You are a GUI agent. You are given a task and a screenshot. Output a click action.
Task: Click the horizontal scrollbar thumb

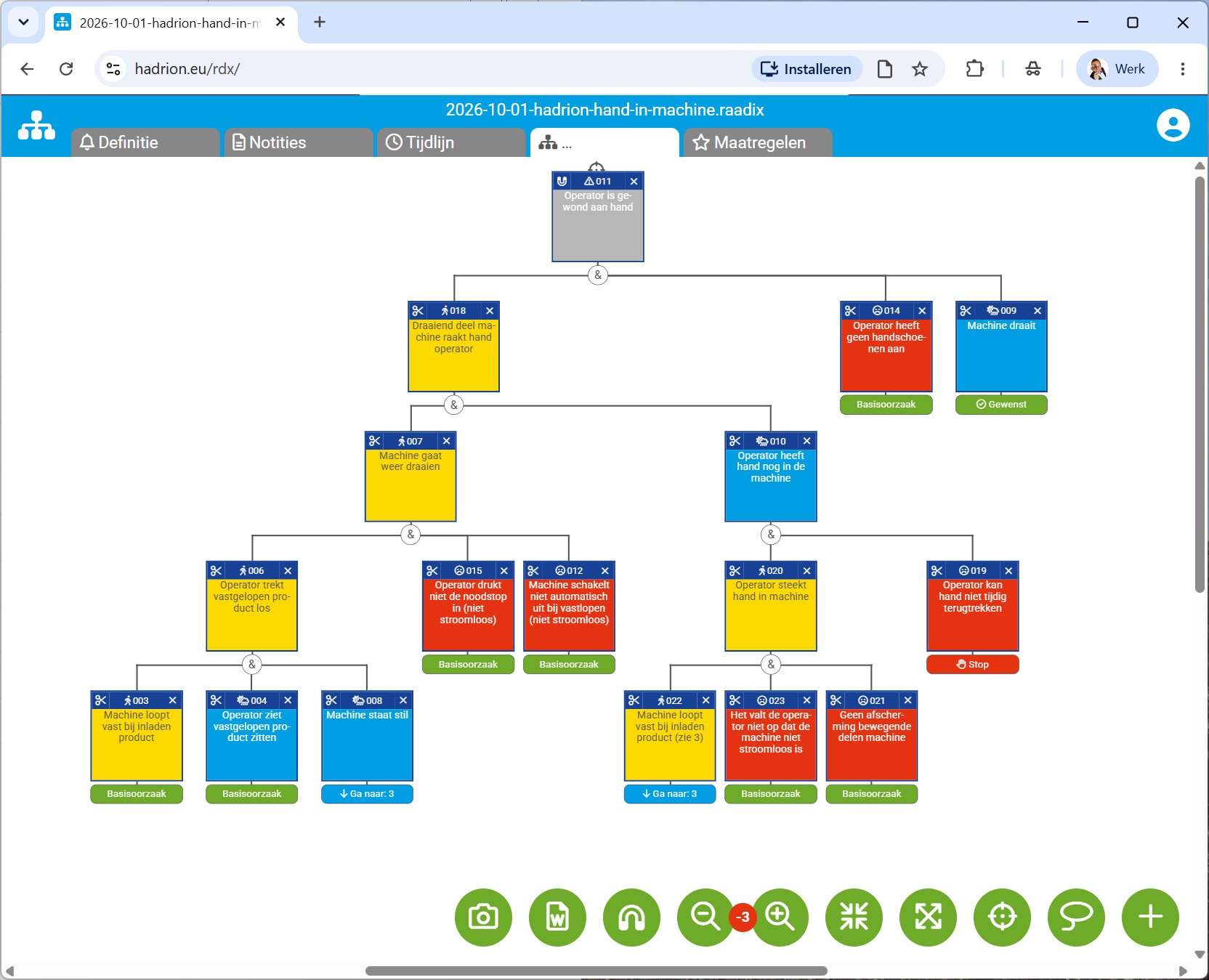point(596,971)
